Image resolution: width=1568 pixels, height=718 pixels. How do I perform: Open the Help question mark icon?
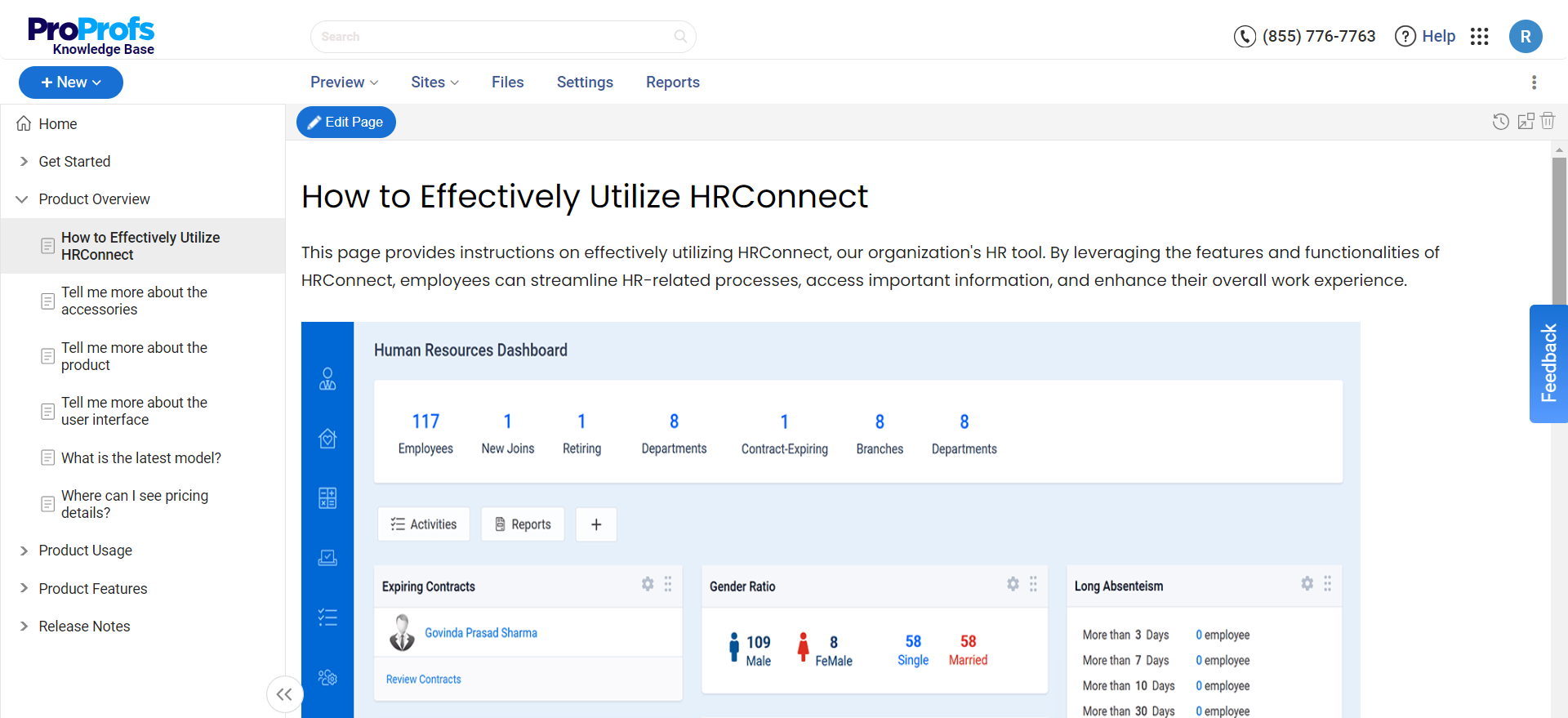point(1405,37)
